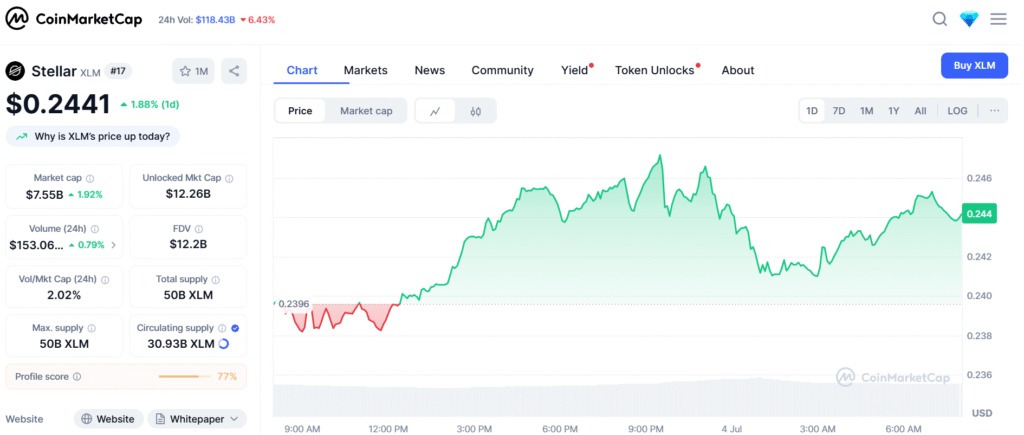Click the Max. supply info icon
This screenshot has height=435, width=1024.
point(91,329)
